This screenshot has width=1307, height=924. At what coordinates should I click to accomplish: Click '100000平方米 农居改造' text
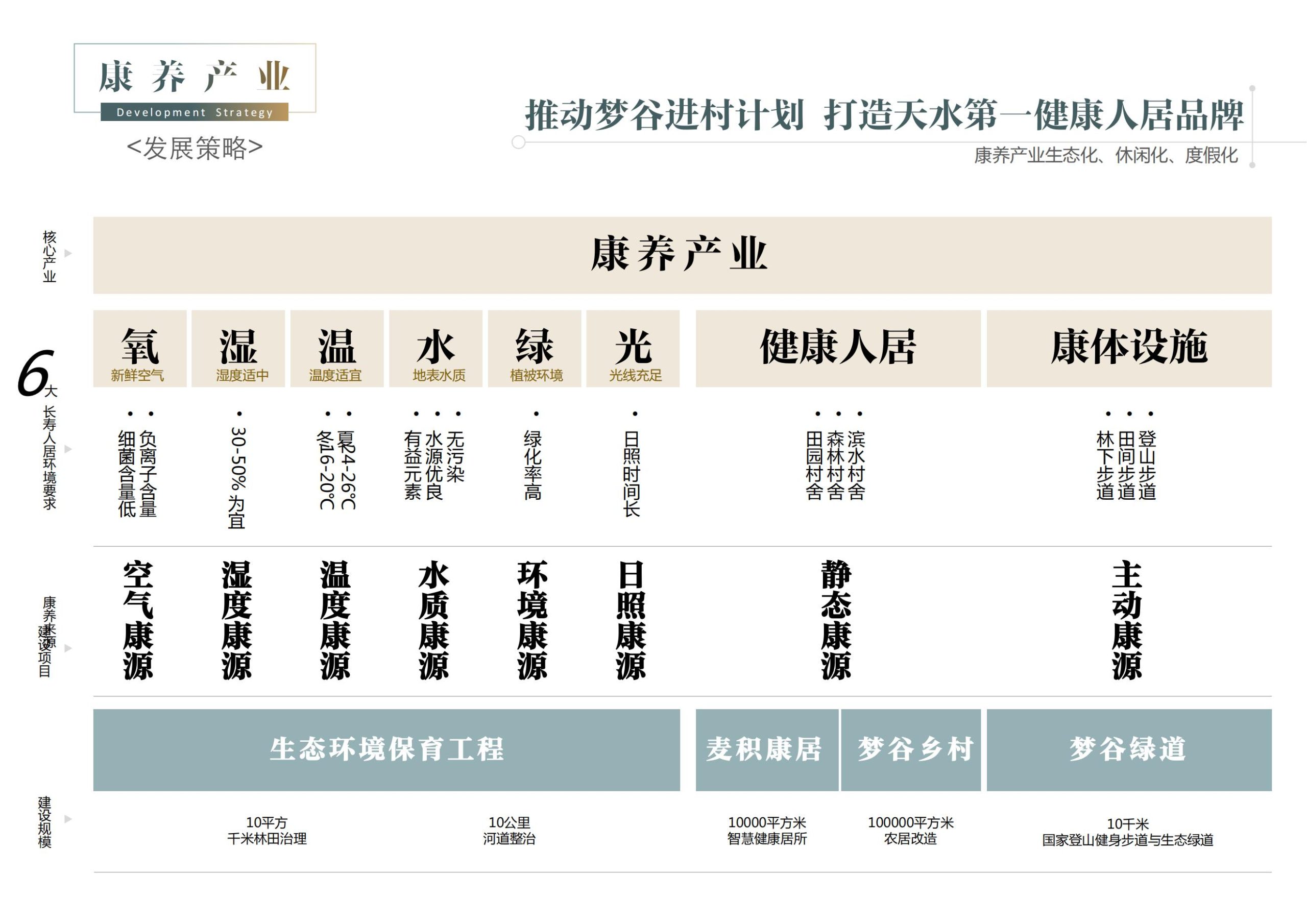click(x=910, y=831)
